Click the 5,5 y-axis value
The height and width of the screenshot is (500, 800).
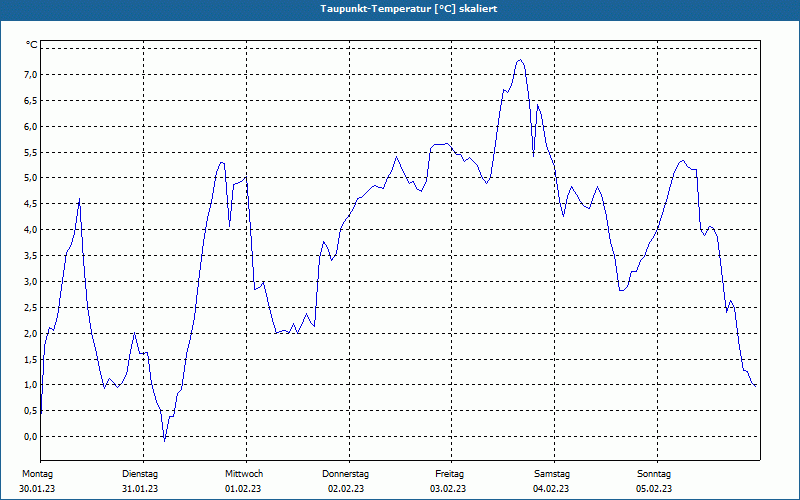pos(30,152)
